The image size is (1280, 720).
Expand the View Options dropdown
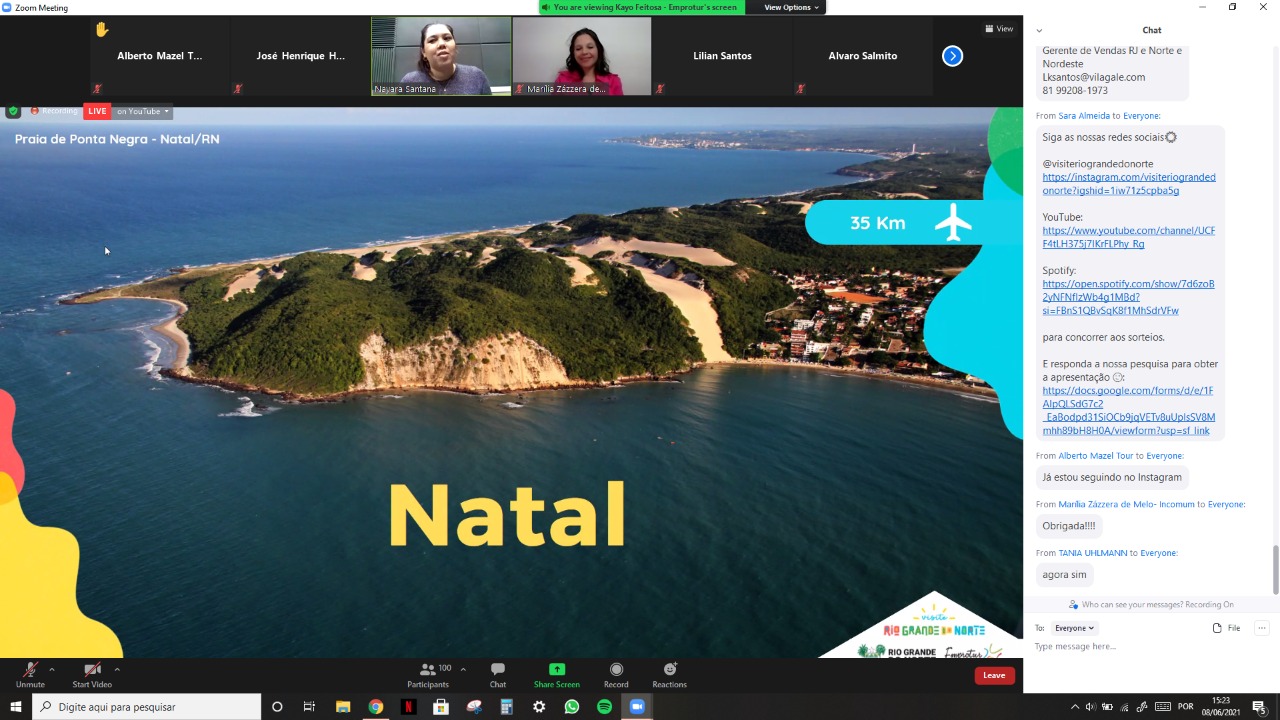tap(791, 7)
